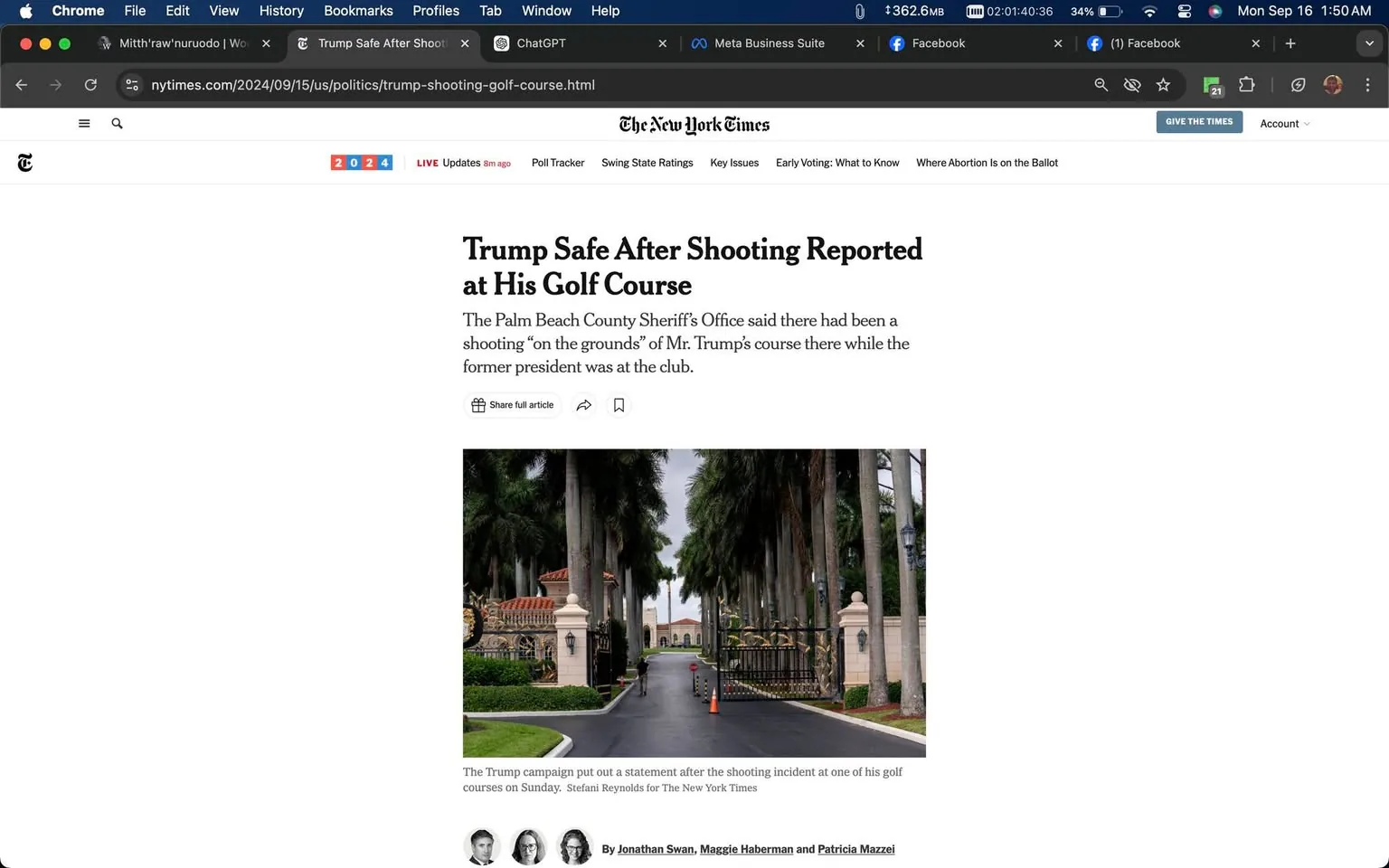Image resolution: width=1389 pixels, height=868 pixels.
Task: Click the gift icon on Share full article
Action: click(478, 405)
